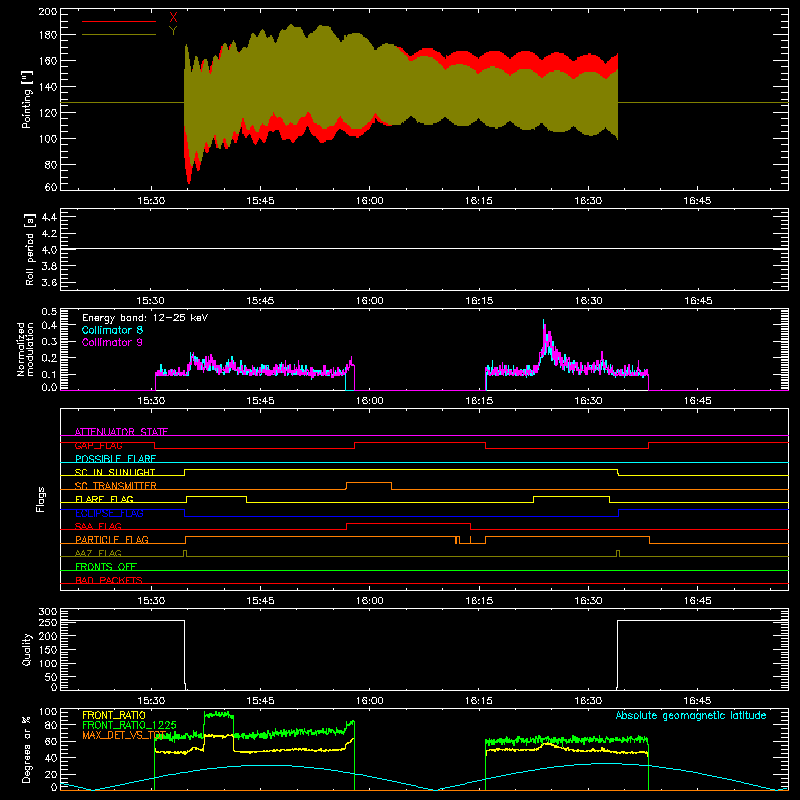Click the 16:45 tick label under the Roll period plot
This screenshot has height=800, width=800.
697,301
